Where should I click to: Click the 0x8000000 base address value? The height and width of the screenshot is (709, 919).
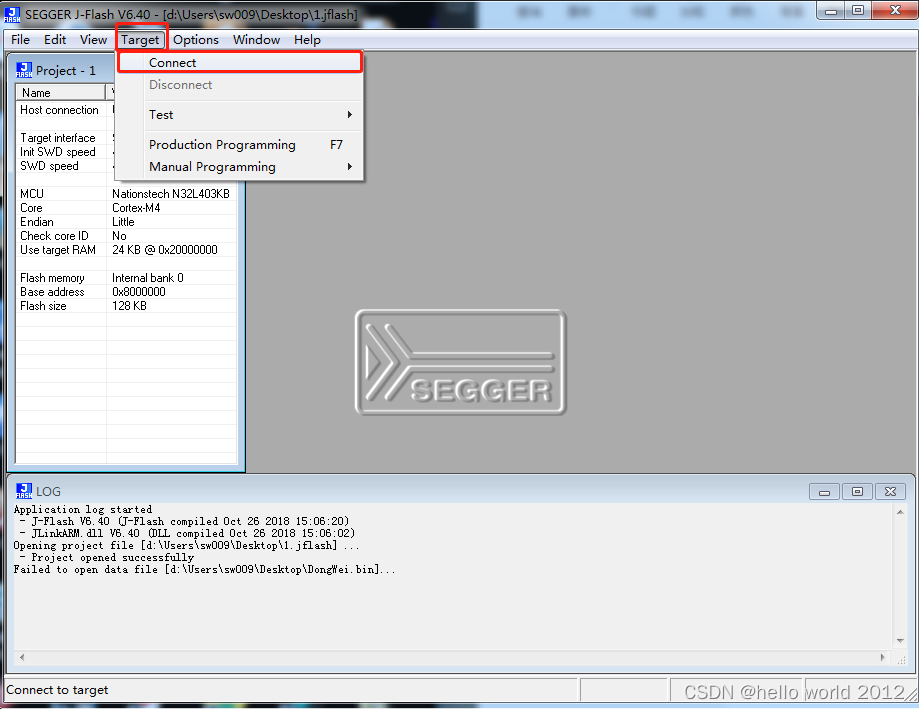[139, 292]
